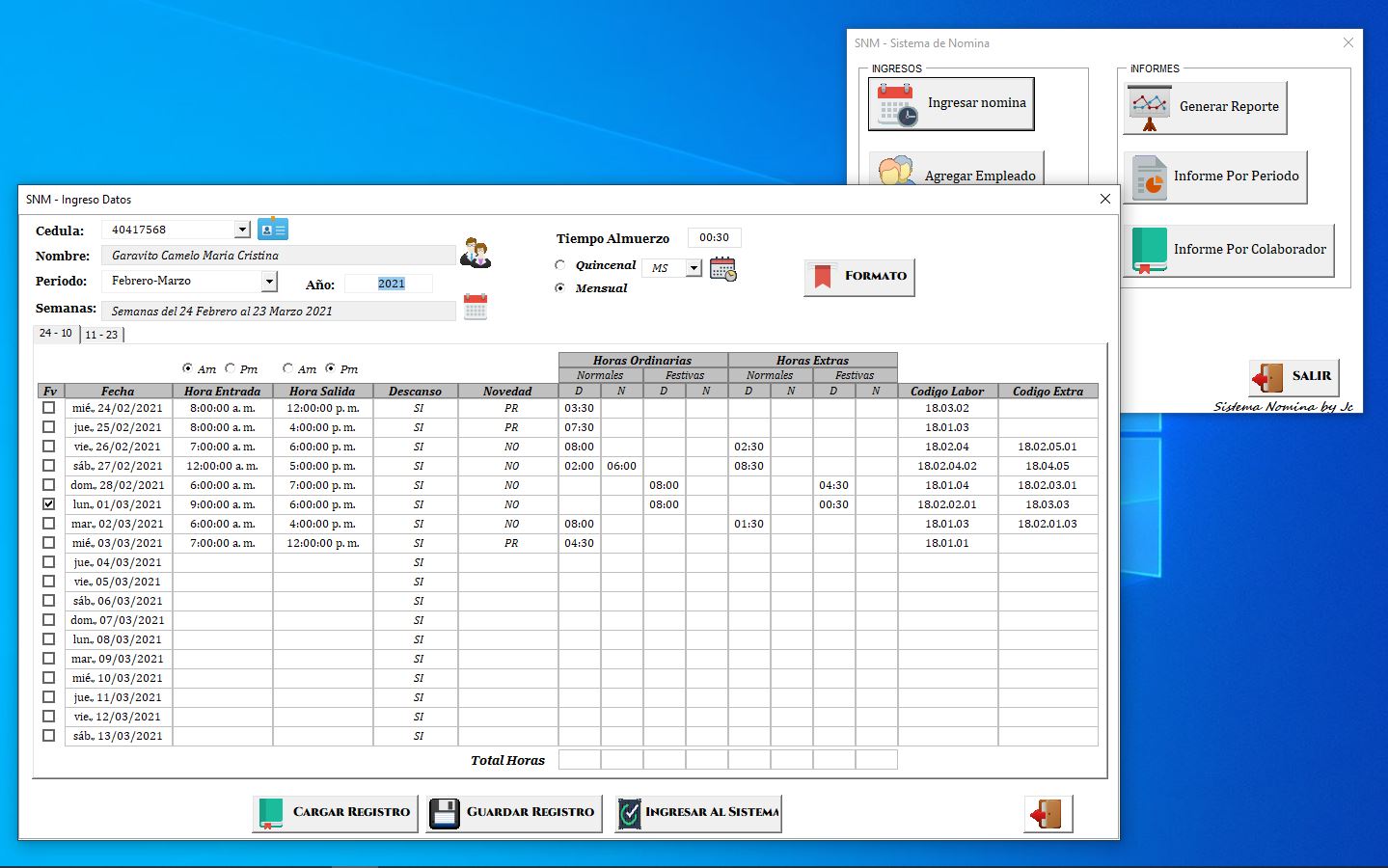1388x868 pixels.
Task: Expand the MS combo box arrow
Action: coord(694,268)
